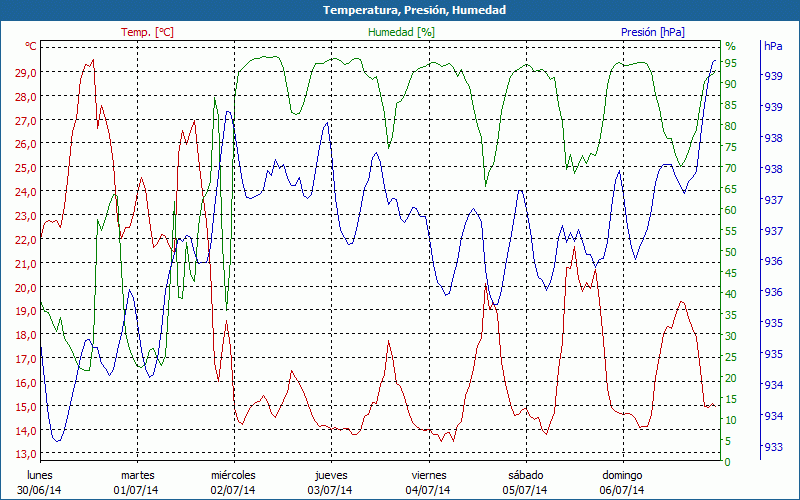The image size is (800, 500).
Task: Click the 29,0 temperature axis tick label
Action: 25,73
